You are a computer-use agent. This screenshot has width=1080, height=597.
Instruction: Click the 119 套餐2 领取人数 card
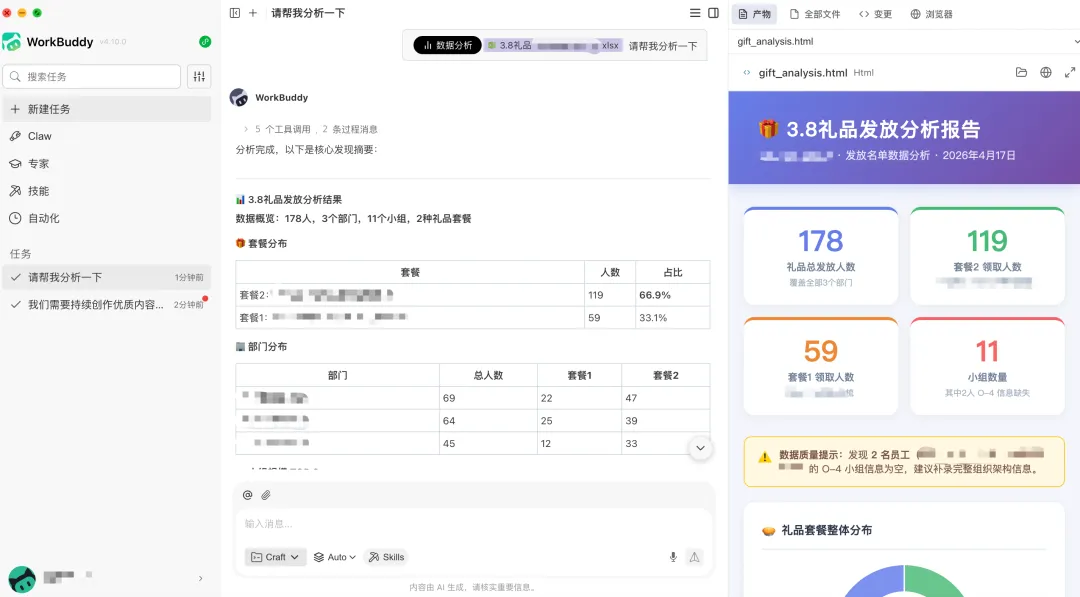[x=987, y=255]
